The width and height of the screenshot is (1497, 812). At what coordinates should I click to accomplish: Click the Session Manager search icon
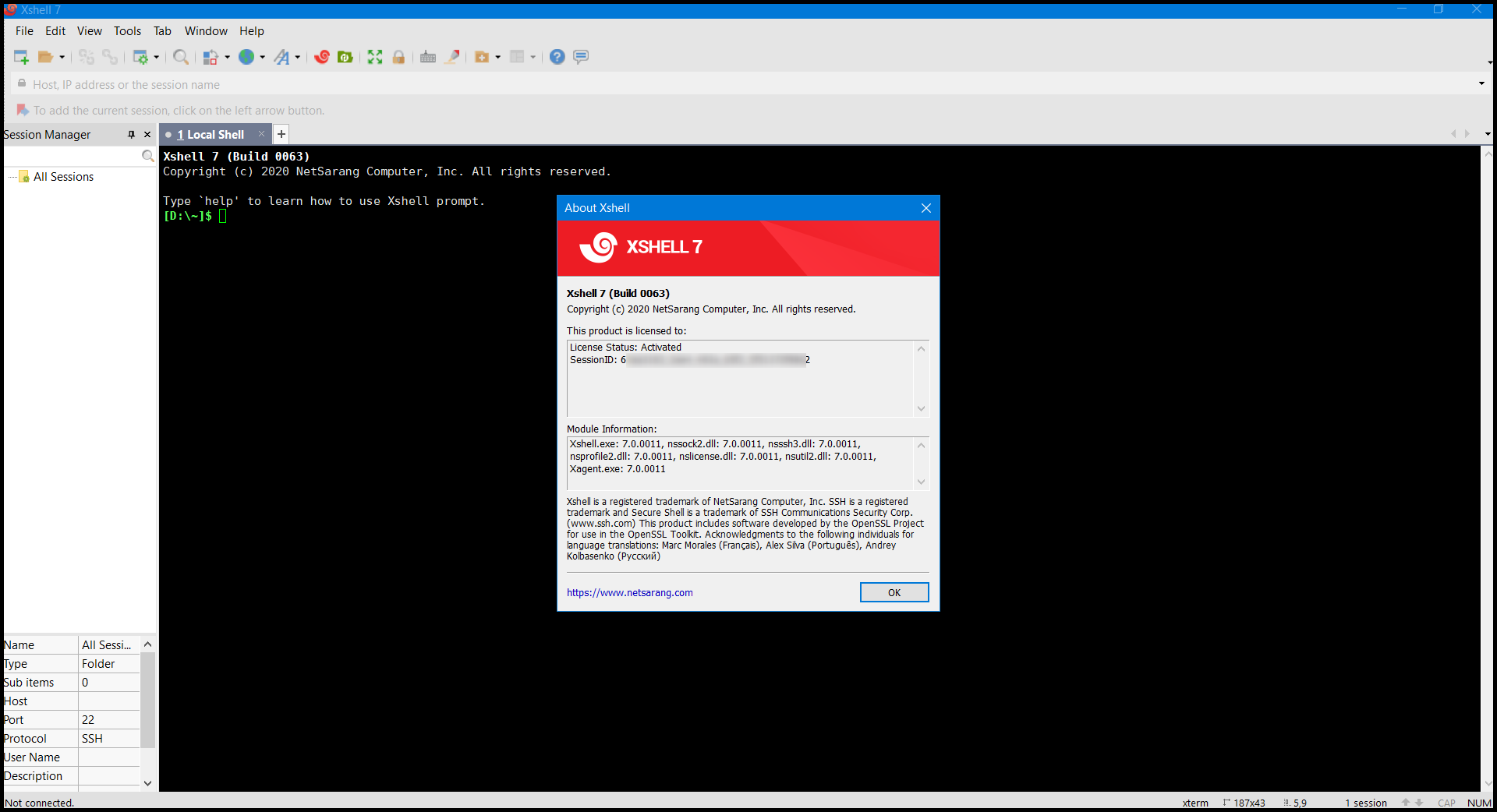(x=148, y=157)
